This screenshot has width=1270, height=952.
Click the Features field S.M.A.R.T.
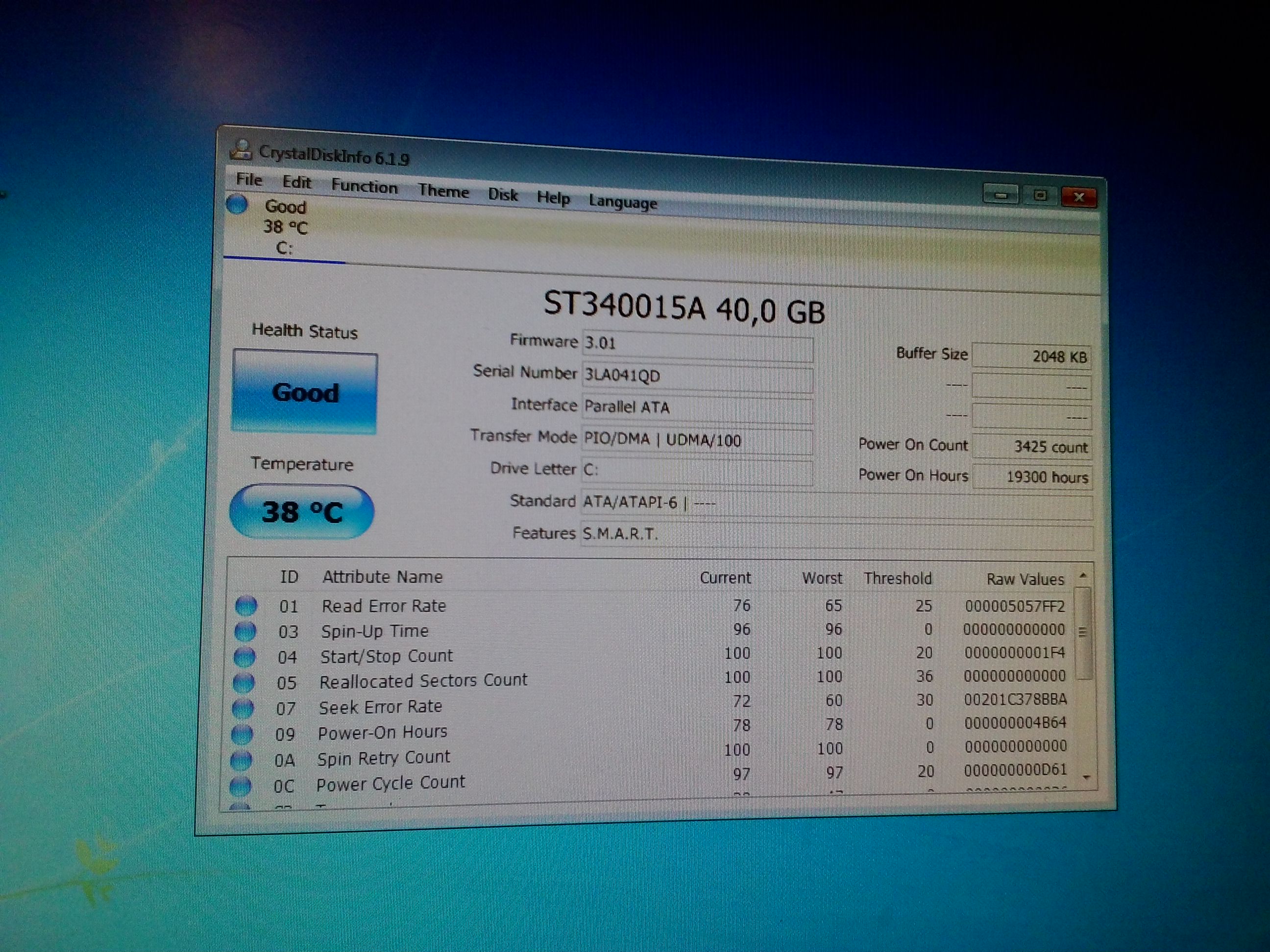pyautogui.click(x=836, y=536)
